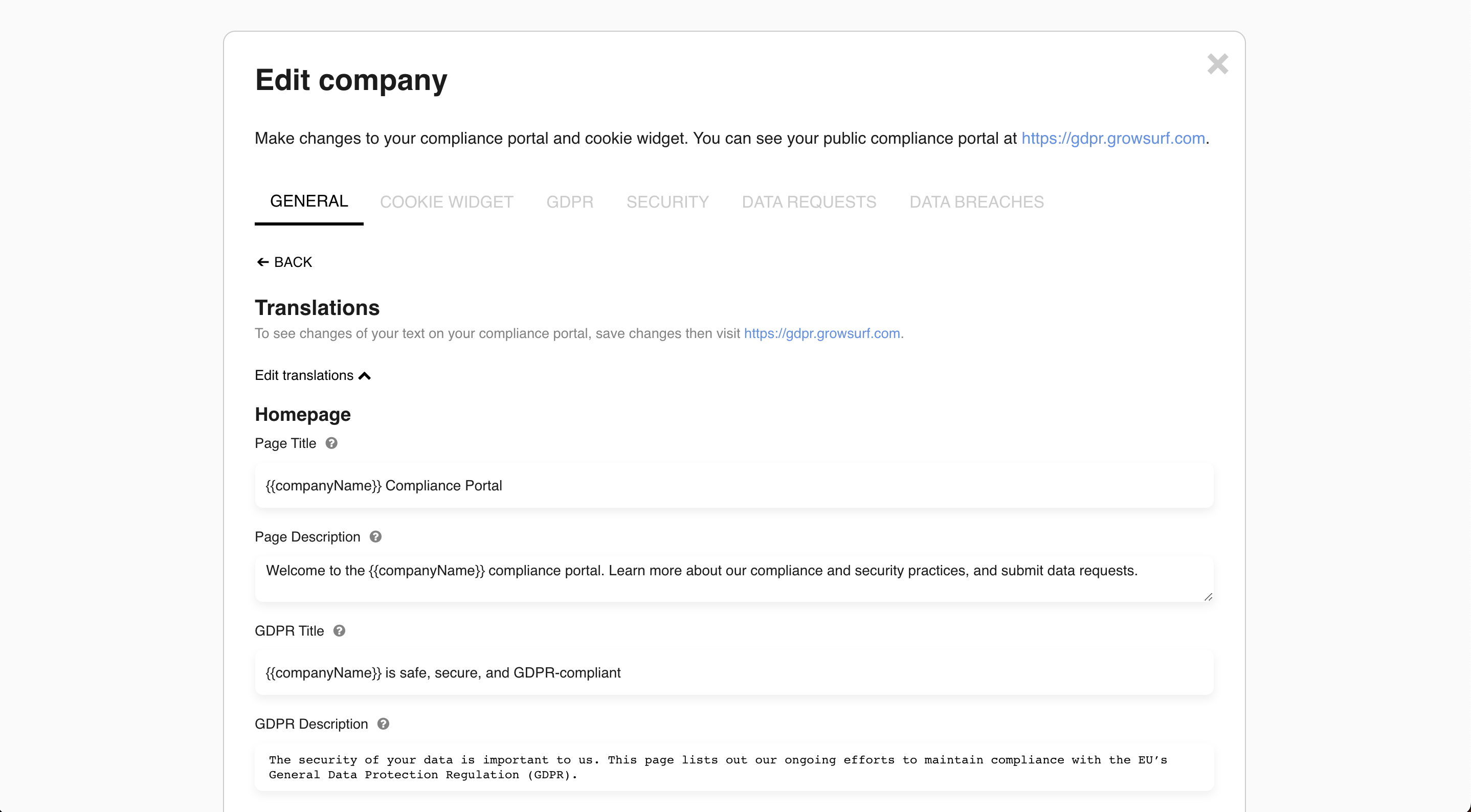The width and height of the screenshot is (1471, 812).
Task: Switch to the Cookie Widget tab
Action: point(446,201)
